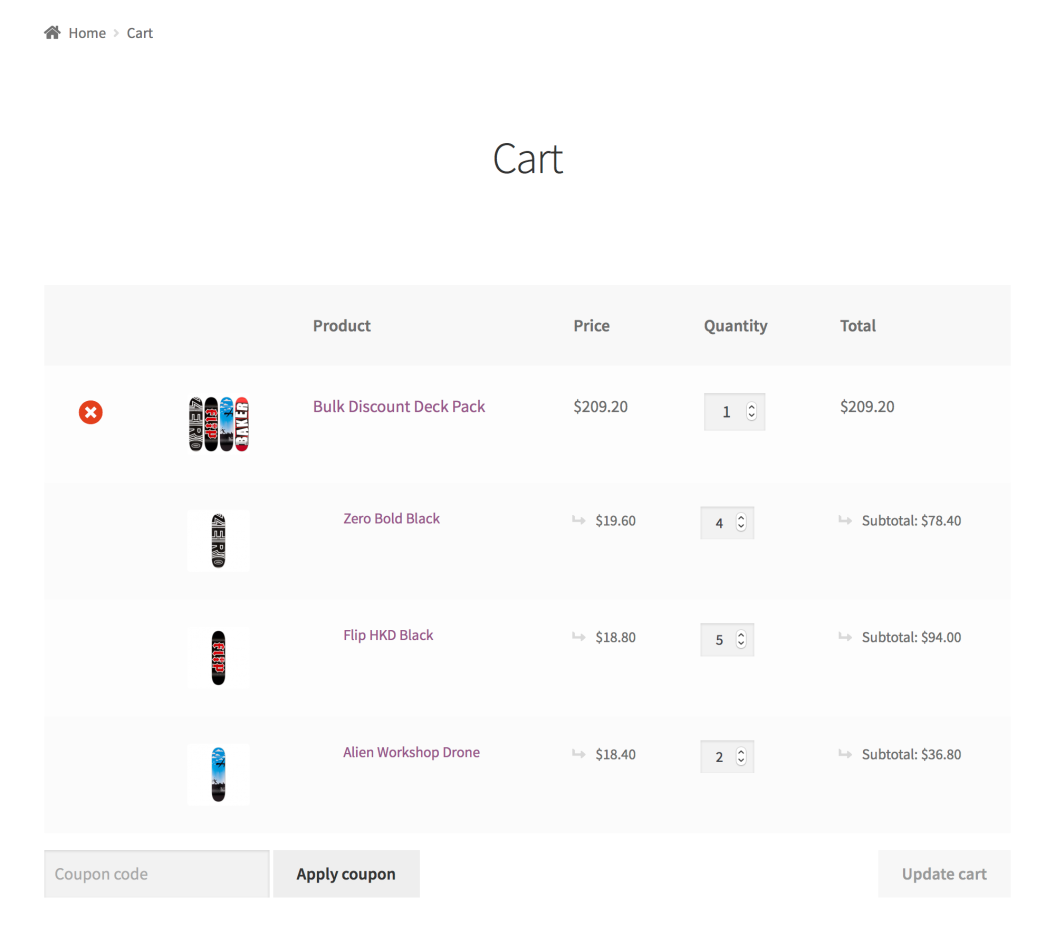Open the Flip HKD Black product link
Image resolution: width=1055 pixels, height=935 pixels.
tap(388, 635)
